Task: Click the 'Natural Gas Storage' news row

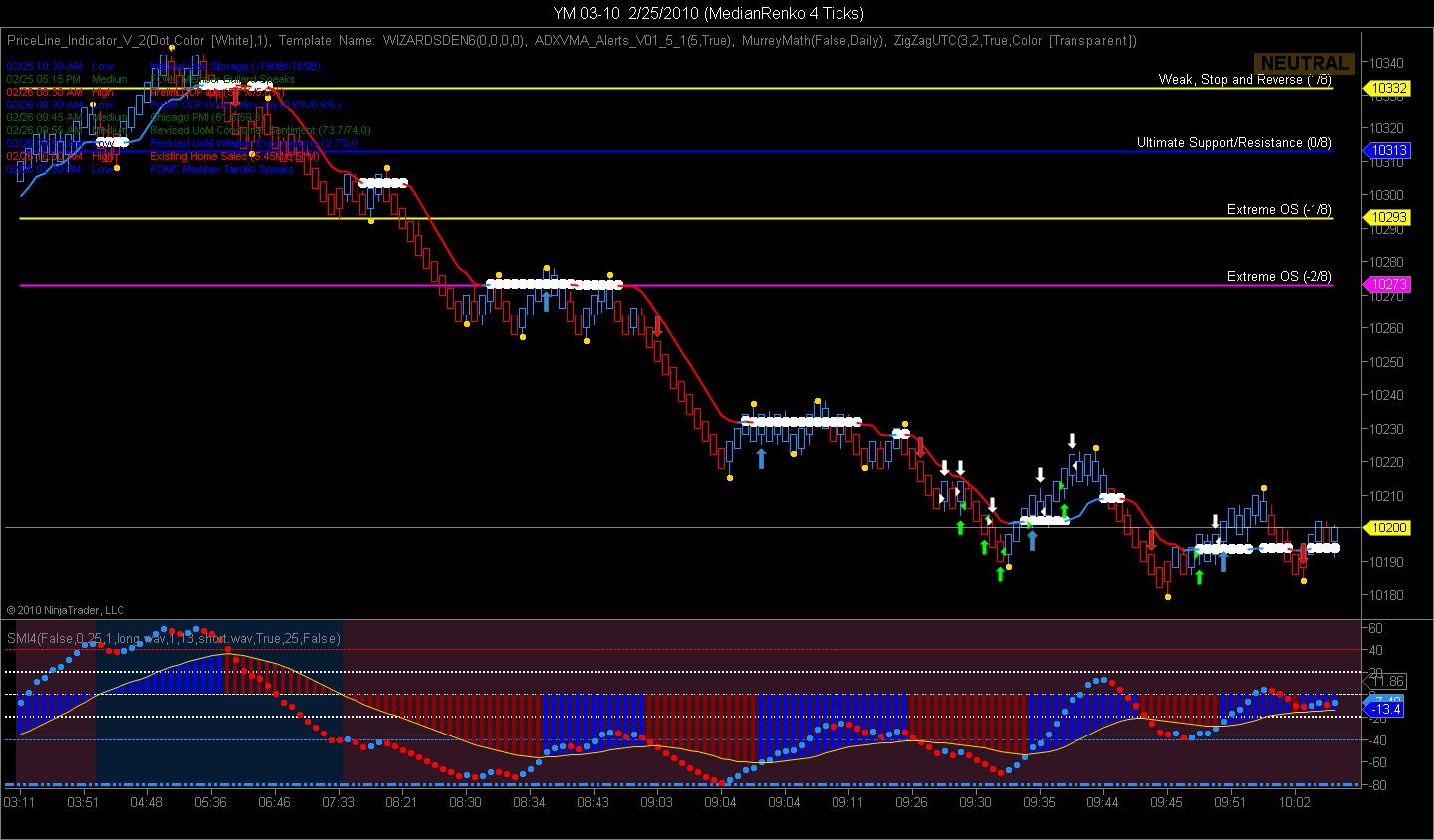Action: pos(163,66)
